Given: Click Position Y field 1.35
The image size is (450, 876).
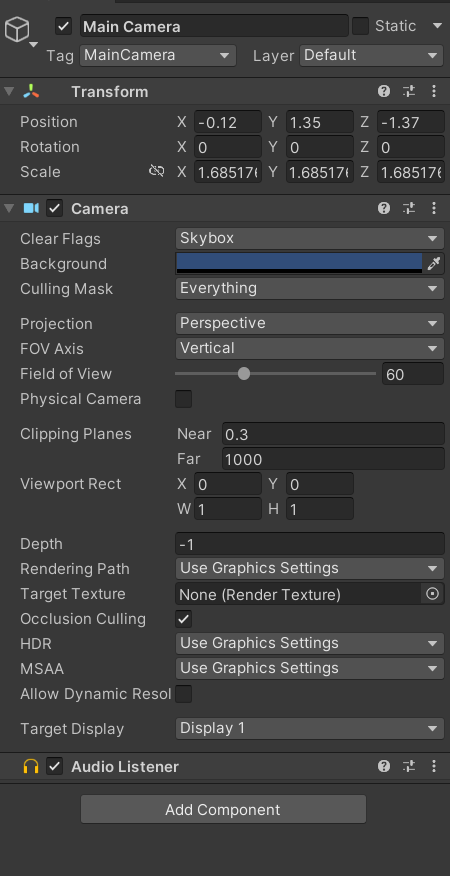Looking at the screenshot, I should [320, 122].
